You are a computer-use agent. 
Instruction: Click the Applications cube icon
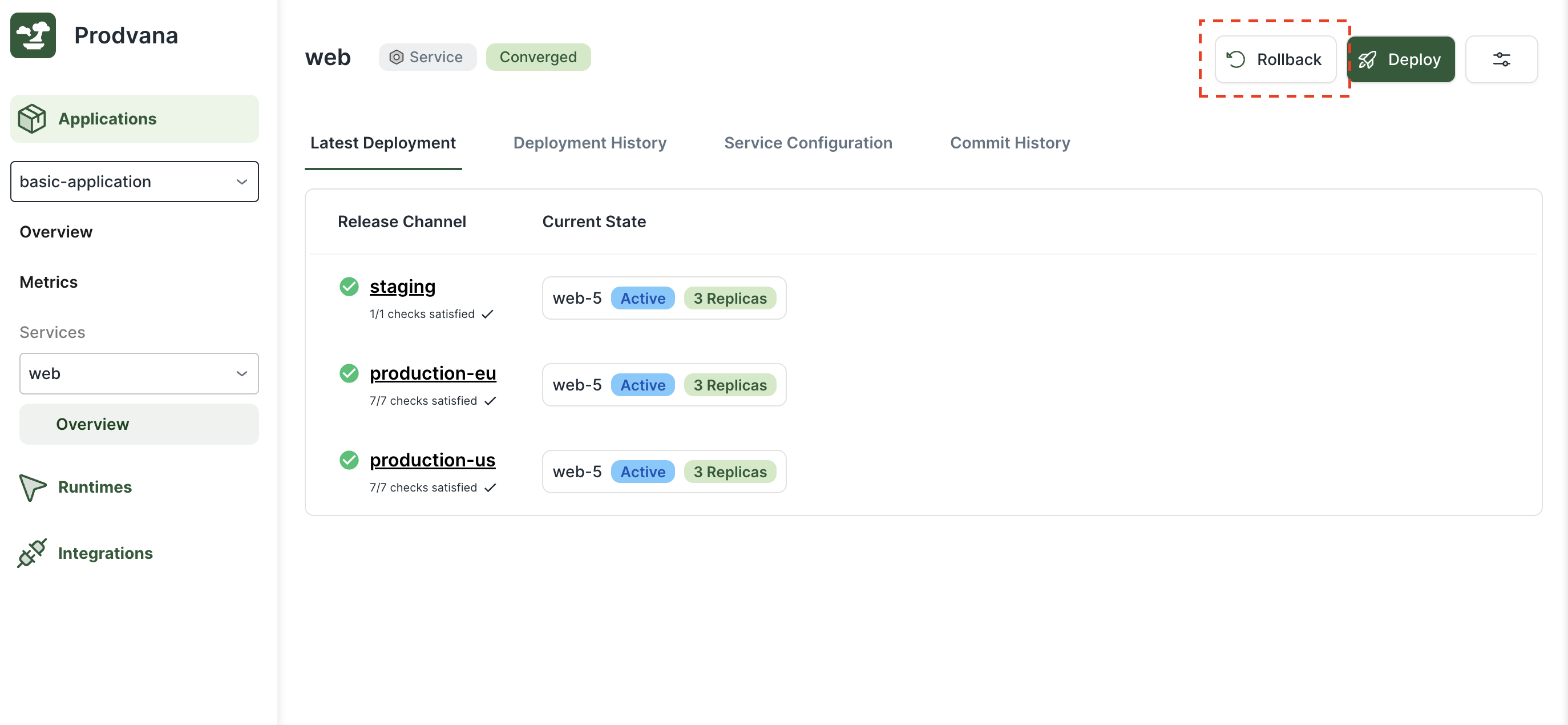coord(31,119)
